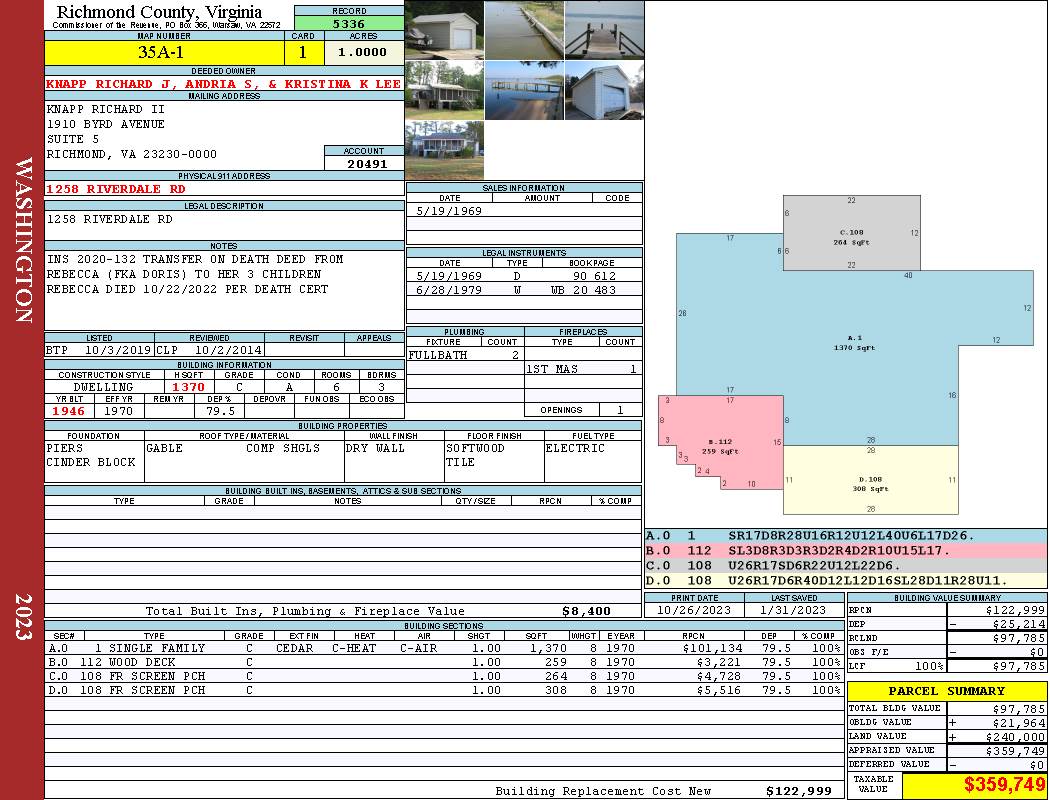The height and width of the screenshot is (800, 1050).
Task: Select sales date 5/19/1969 in Sales Information
Action: point(449,211)
